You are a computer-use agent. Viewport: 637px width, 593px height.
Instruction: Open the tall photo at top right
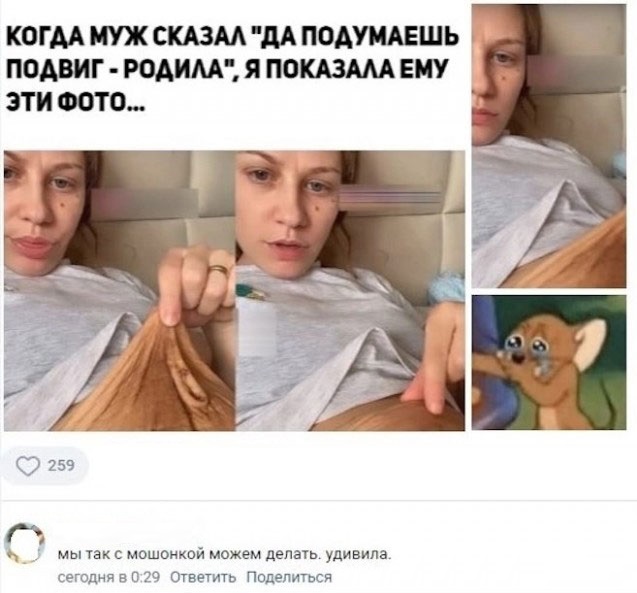(x=549, y=146)
